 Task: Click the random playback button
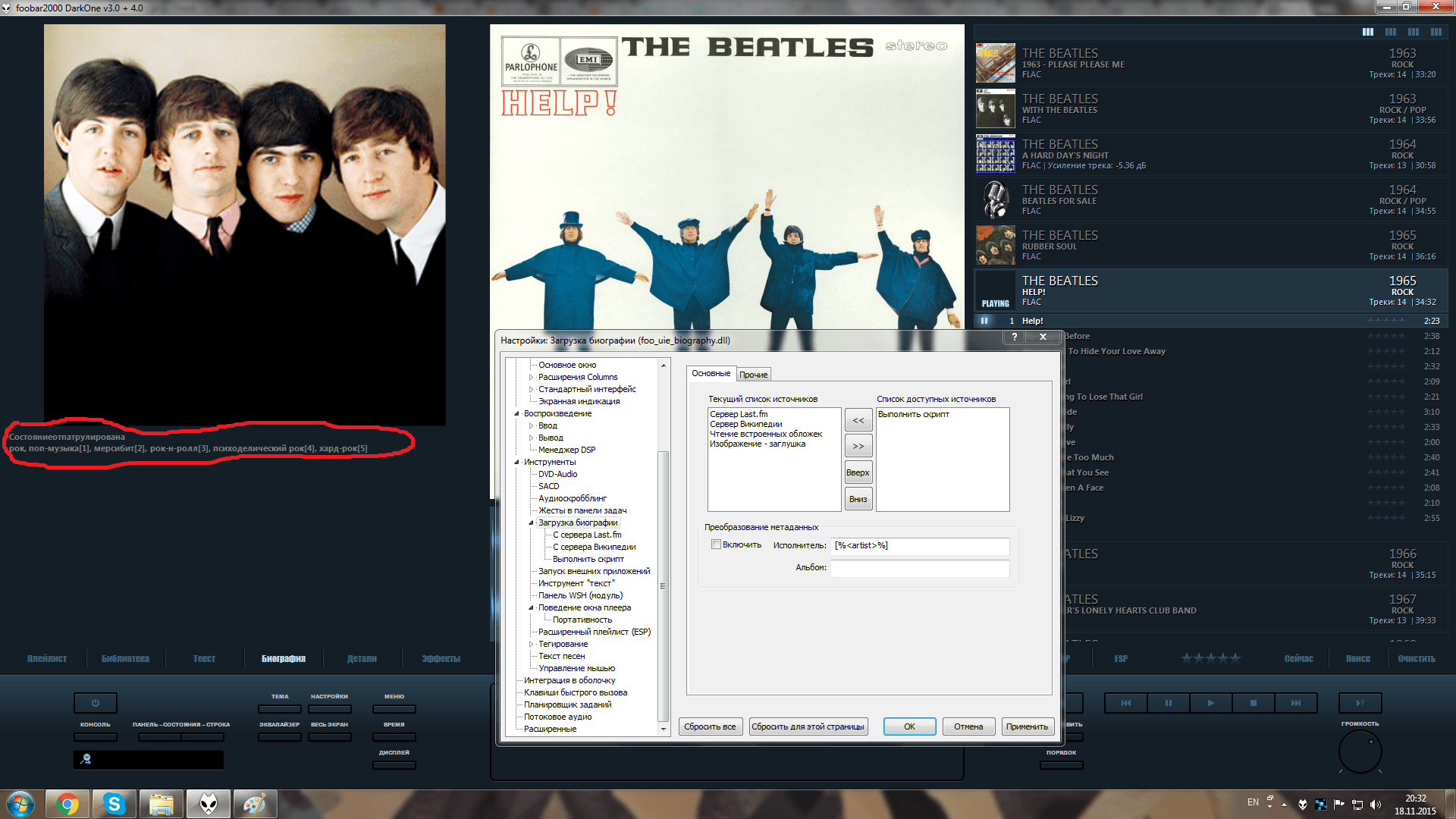tap(1360, 703)
